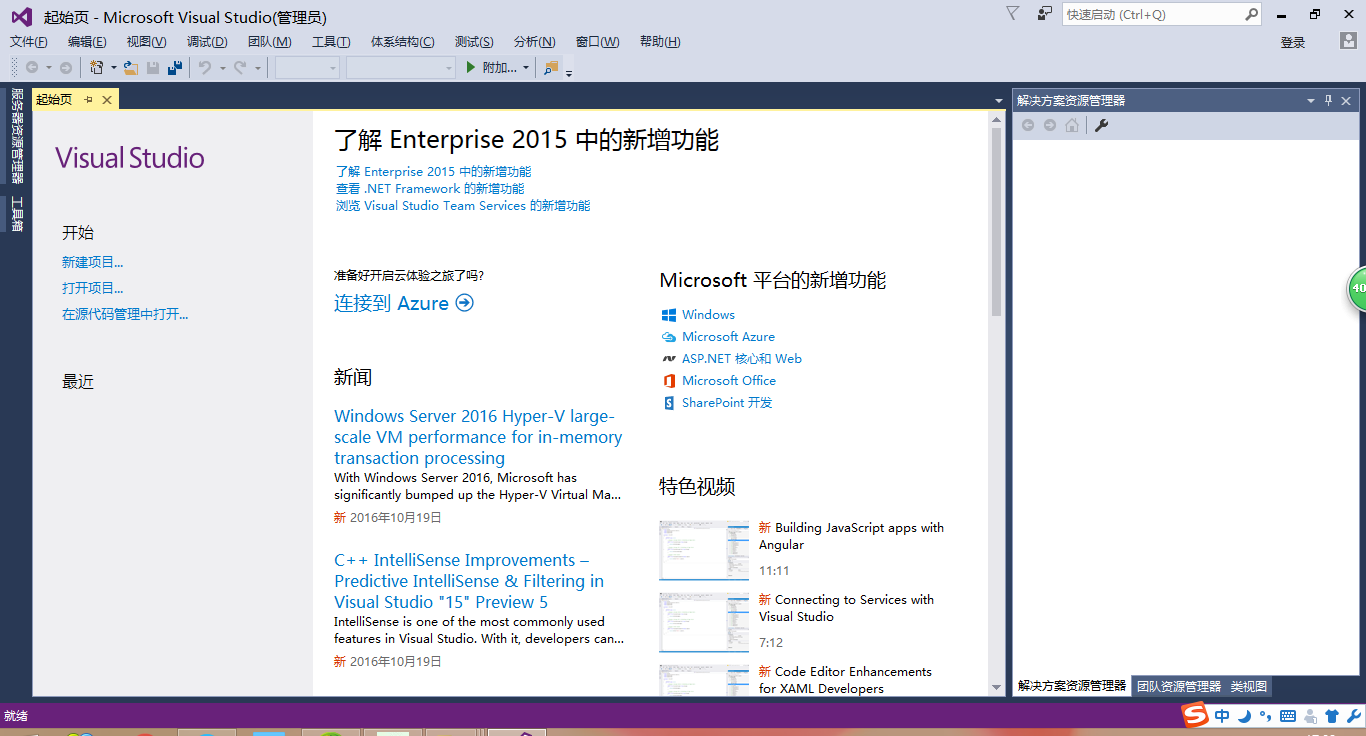Open the 服务器资源管理器 side tab
The image size is (1366, 736).
coord(17,136)
